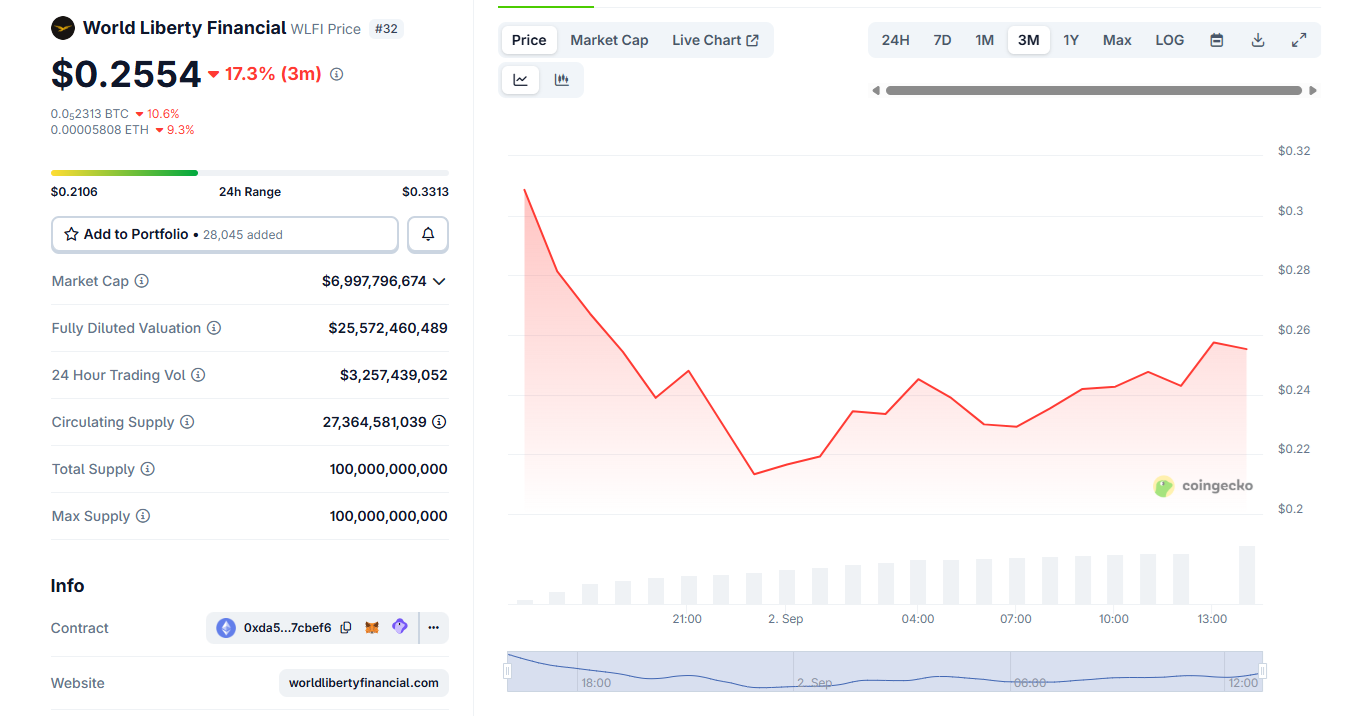The width and height of the screenshot is (1347, 716).
Task: Expand the chart to fullscreen
Action: (1299, 40)
